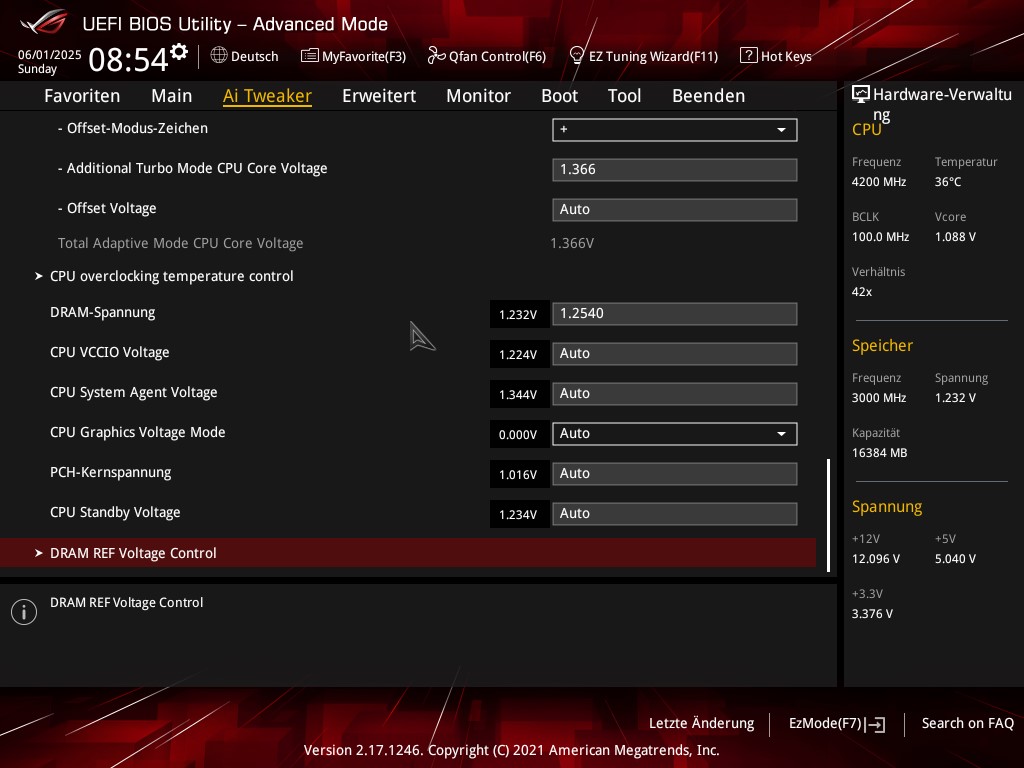The height and width of the screenshot is (768, 1024).
Task: Open Qfan Control fan icon
Action: pos(436,56)
